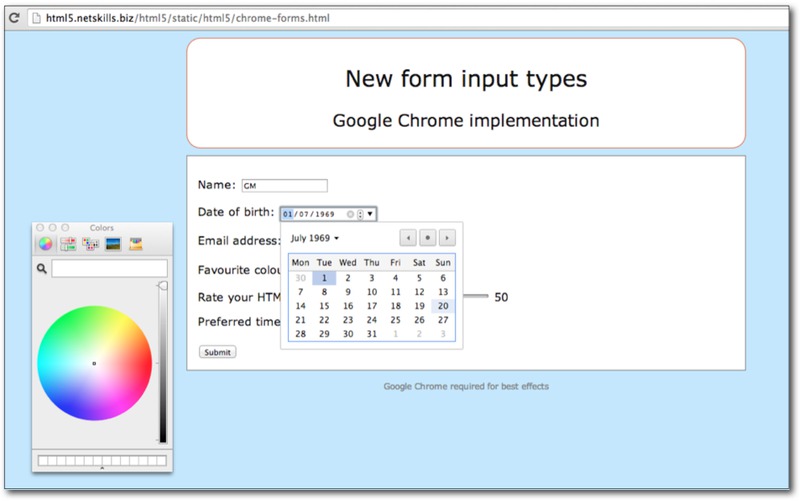The image size is (800, 502).
Task: Select July 7 in the calendar
Action: pos(301,292)
